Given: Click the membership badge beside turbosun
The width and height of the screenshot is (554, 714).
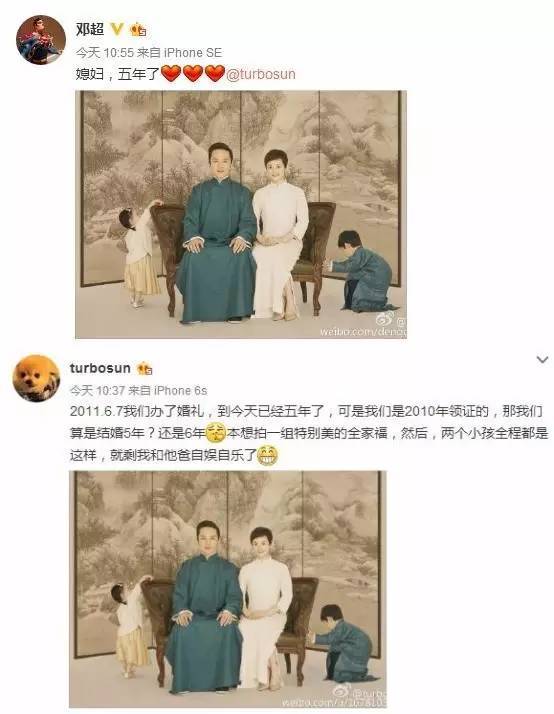Looking at the screenshot, I should coord(144,368).
